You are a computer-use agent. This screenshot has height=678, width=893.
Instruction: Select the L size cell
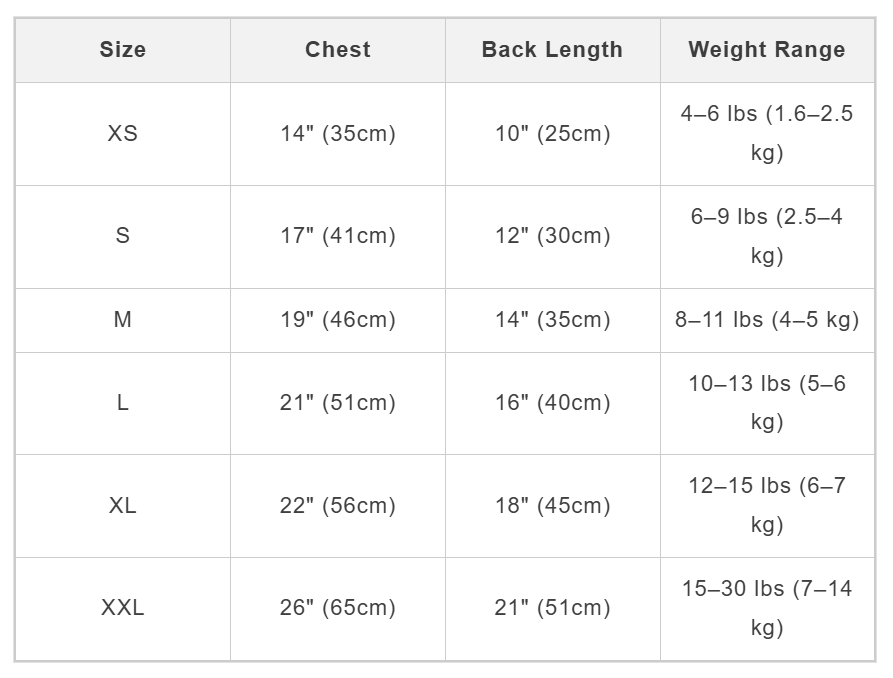pos(123,403)
